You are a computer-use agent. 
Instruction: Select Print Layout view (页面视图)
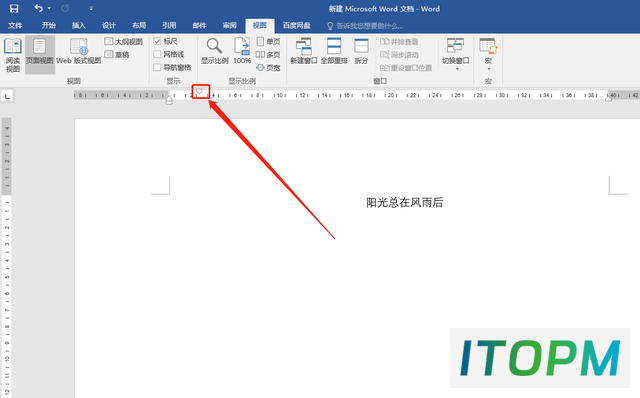point(40,55)
